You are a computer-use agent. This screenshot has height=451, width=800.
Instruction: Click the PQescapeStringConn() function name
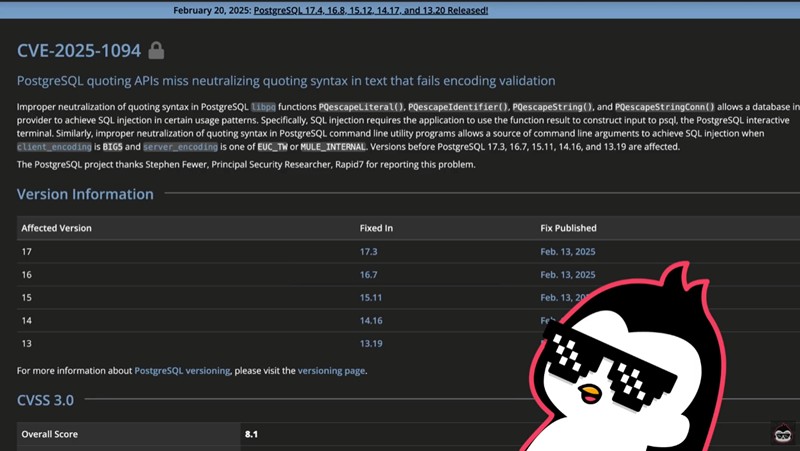tap(665, 107)
